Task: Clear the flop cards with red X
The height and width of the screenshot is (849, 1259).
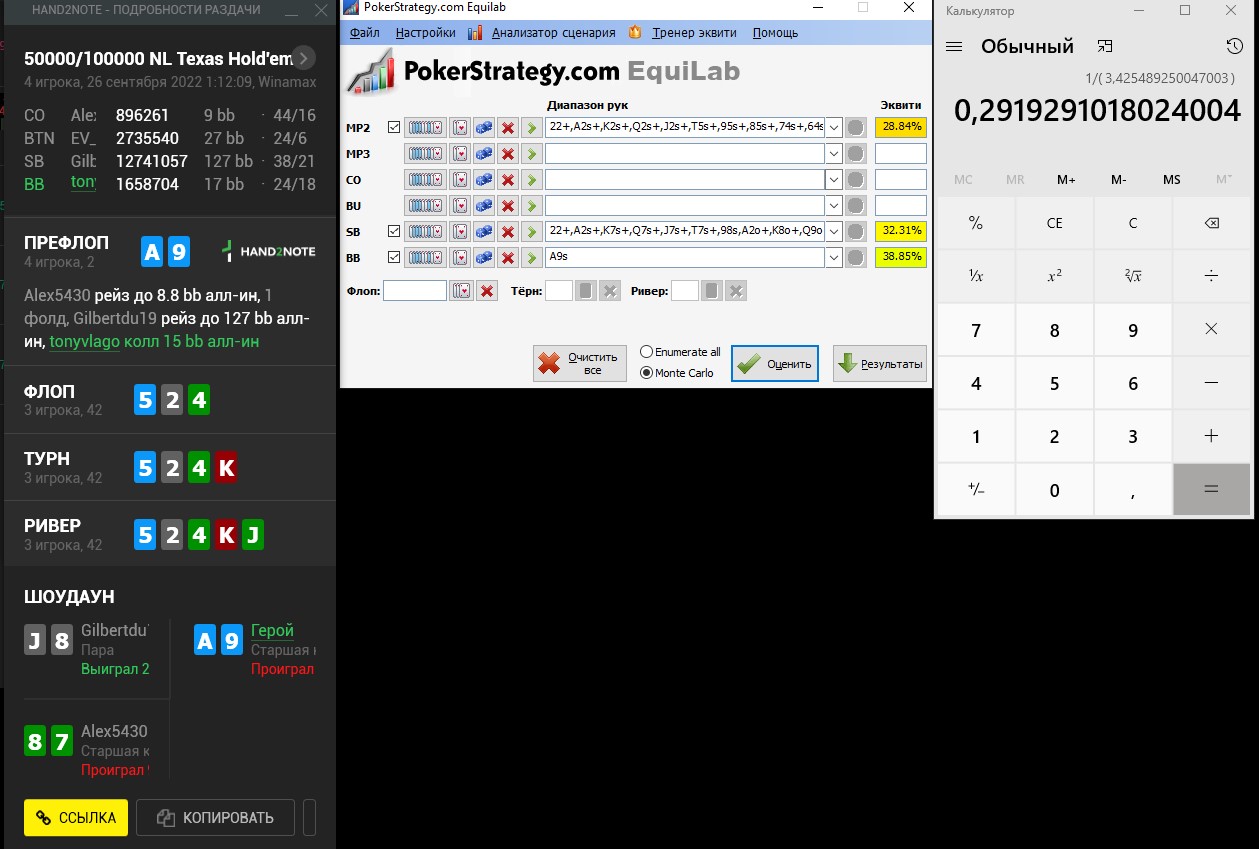Action: tap(487, 291)
